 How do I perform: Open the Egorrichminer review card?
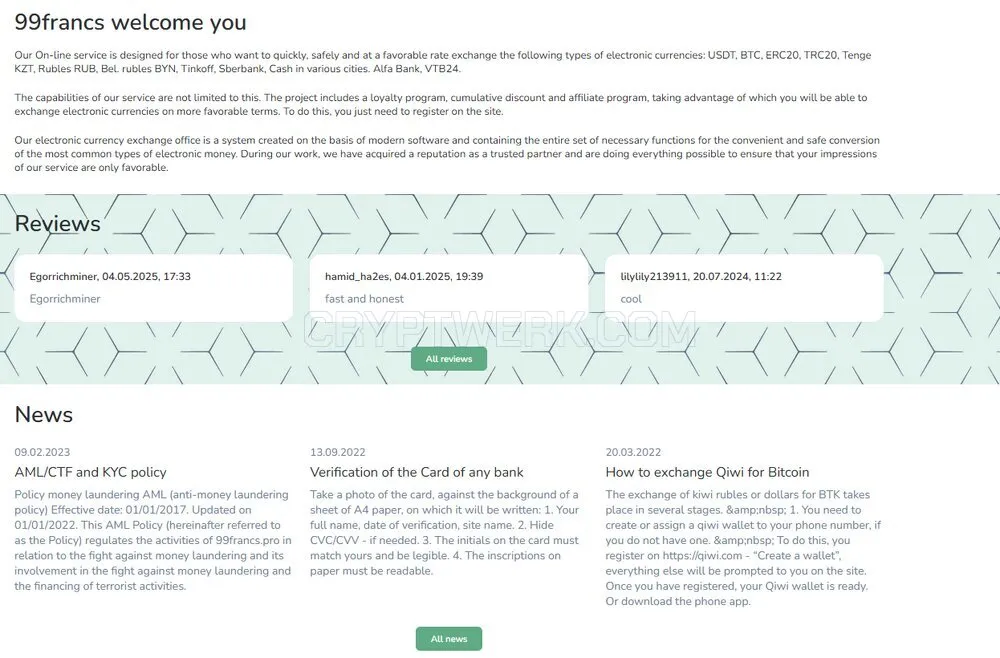(154, 288)
